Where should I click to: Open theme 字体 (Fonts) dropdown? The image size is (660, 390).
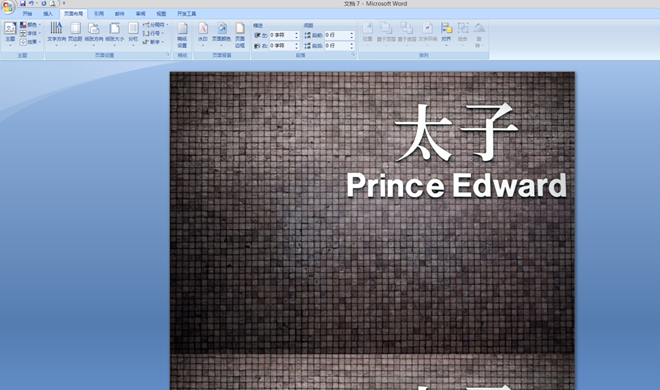(30, 33)
